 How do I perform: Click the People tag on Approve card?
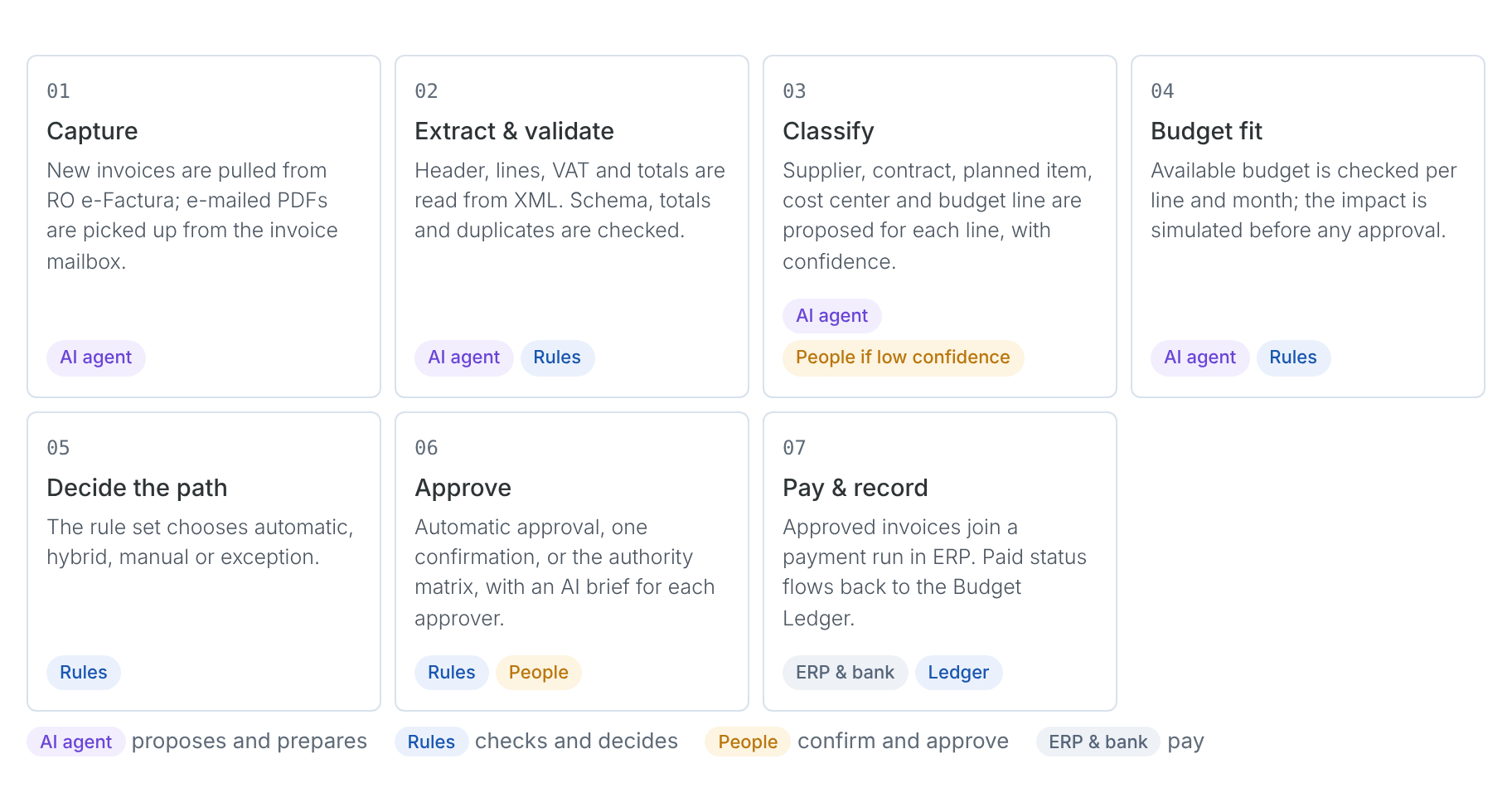539,673
